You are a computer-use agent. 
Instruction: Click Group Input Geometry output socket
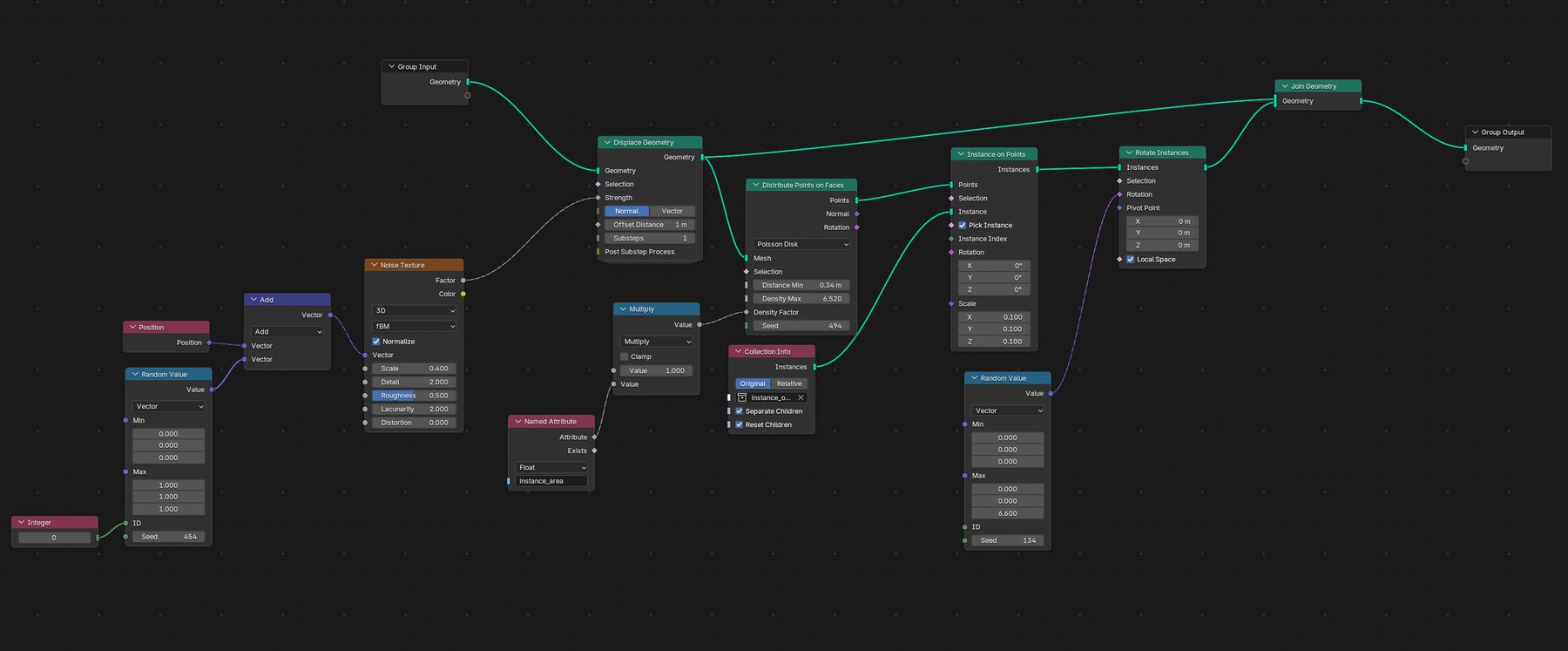468,82
